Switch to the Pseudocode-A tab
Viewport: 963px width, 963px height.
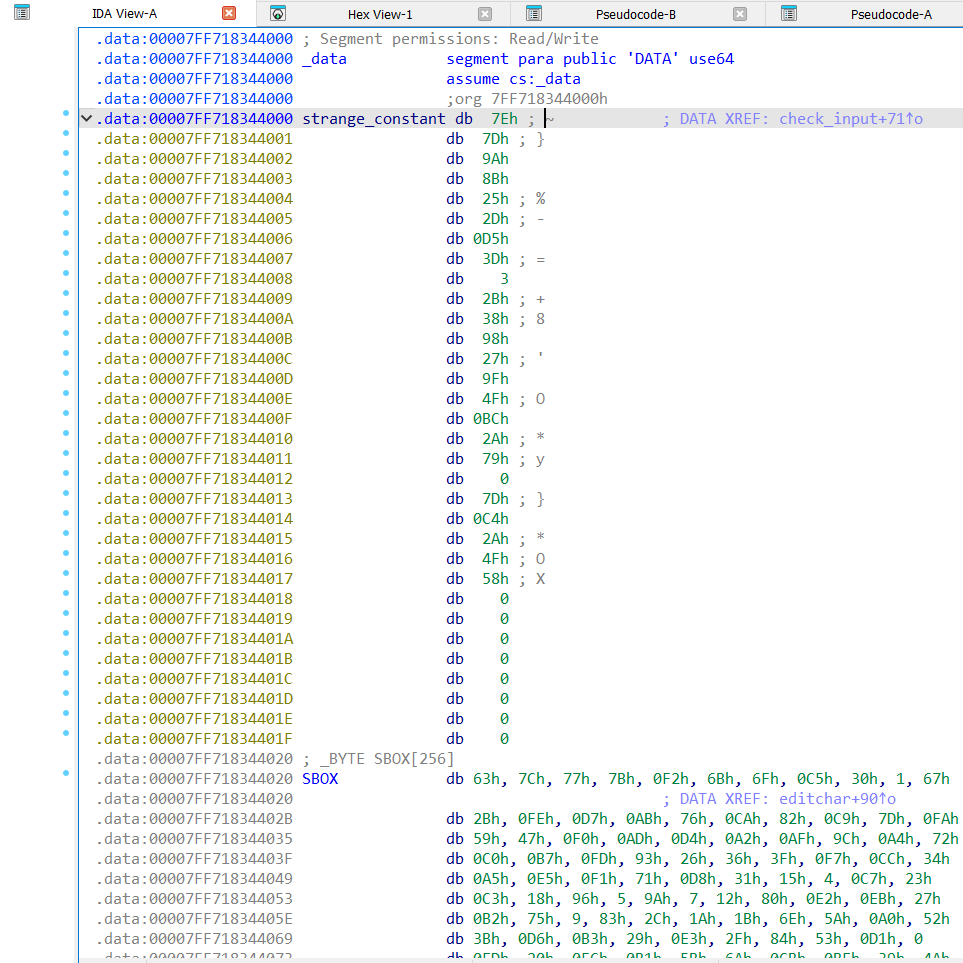click(890, 14)
